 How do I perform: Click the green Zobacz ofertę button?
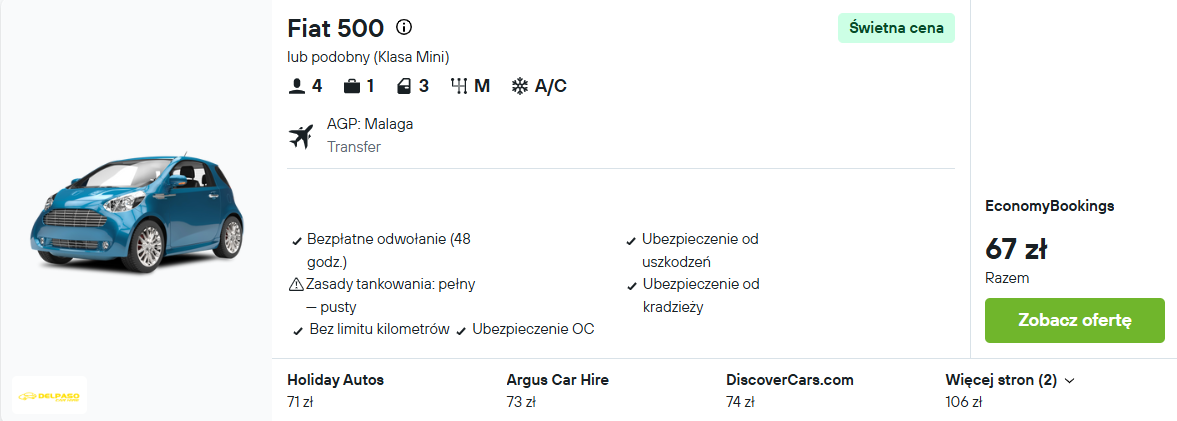(1074, 320)
